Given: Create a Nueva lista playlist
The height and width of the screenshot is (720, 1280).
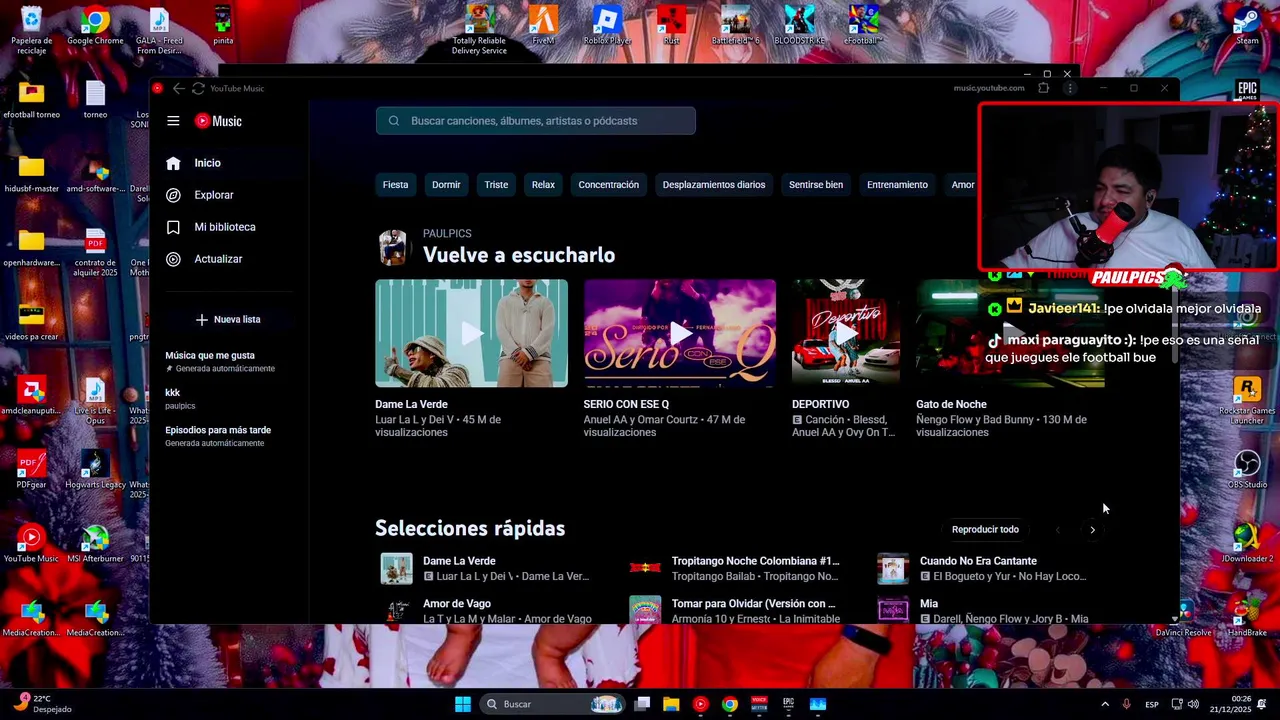Looking at the screenshot, I should 228,319.
